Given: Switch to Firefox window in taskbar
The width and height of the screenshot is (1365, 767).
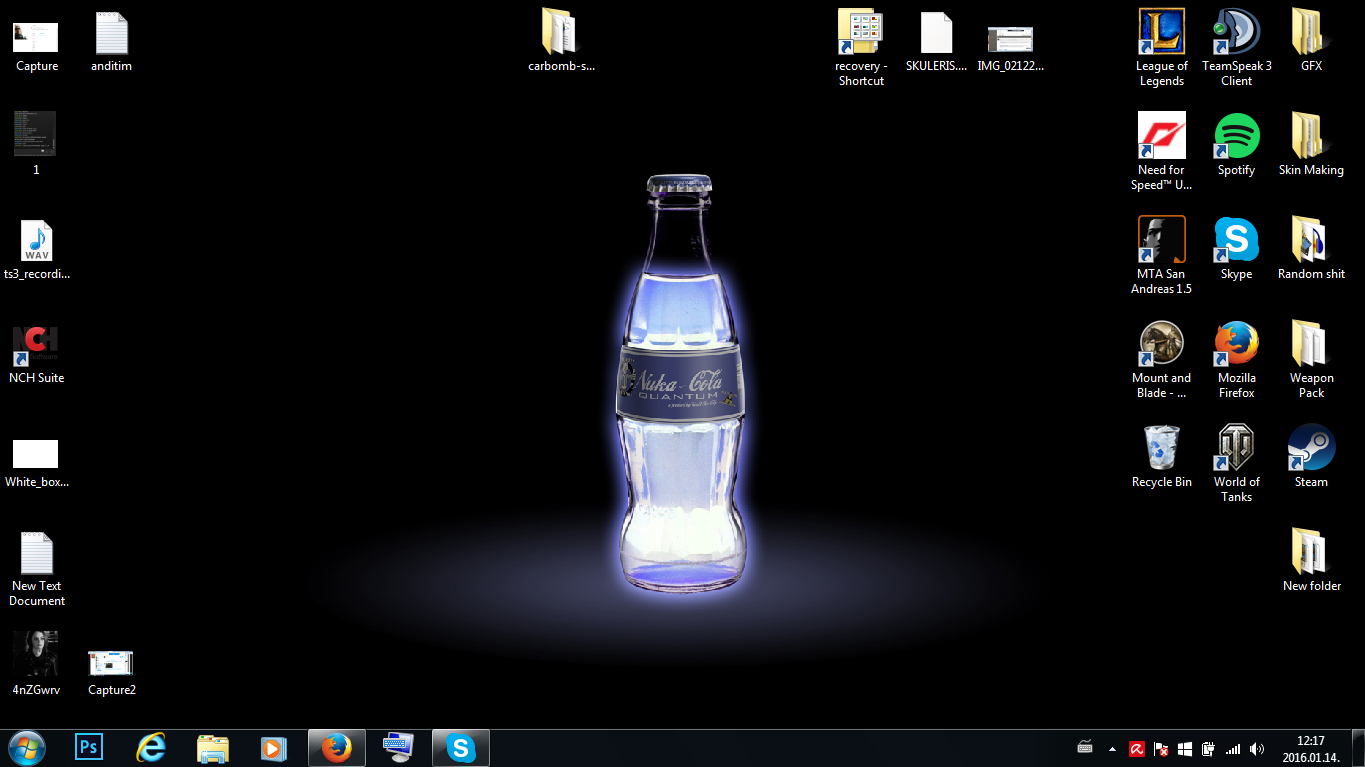Looking at the screenshot, I should coord(337,748).
